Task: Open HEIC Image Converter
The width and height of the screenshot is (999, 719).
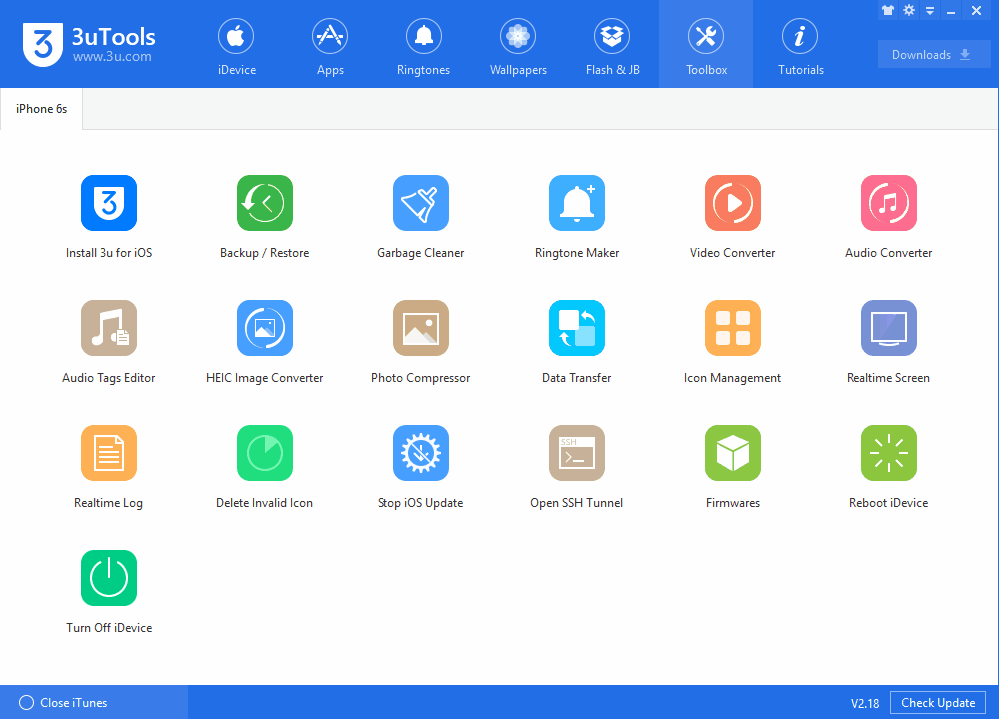Action: tap(264, 328)
